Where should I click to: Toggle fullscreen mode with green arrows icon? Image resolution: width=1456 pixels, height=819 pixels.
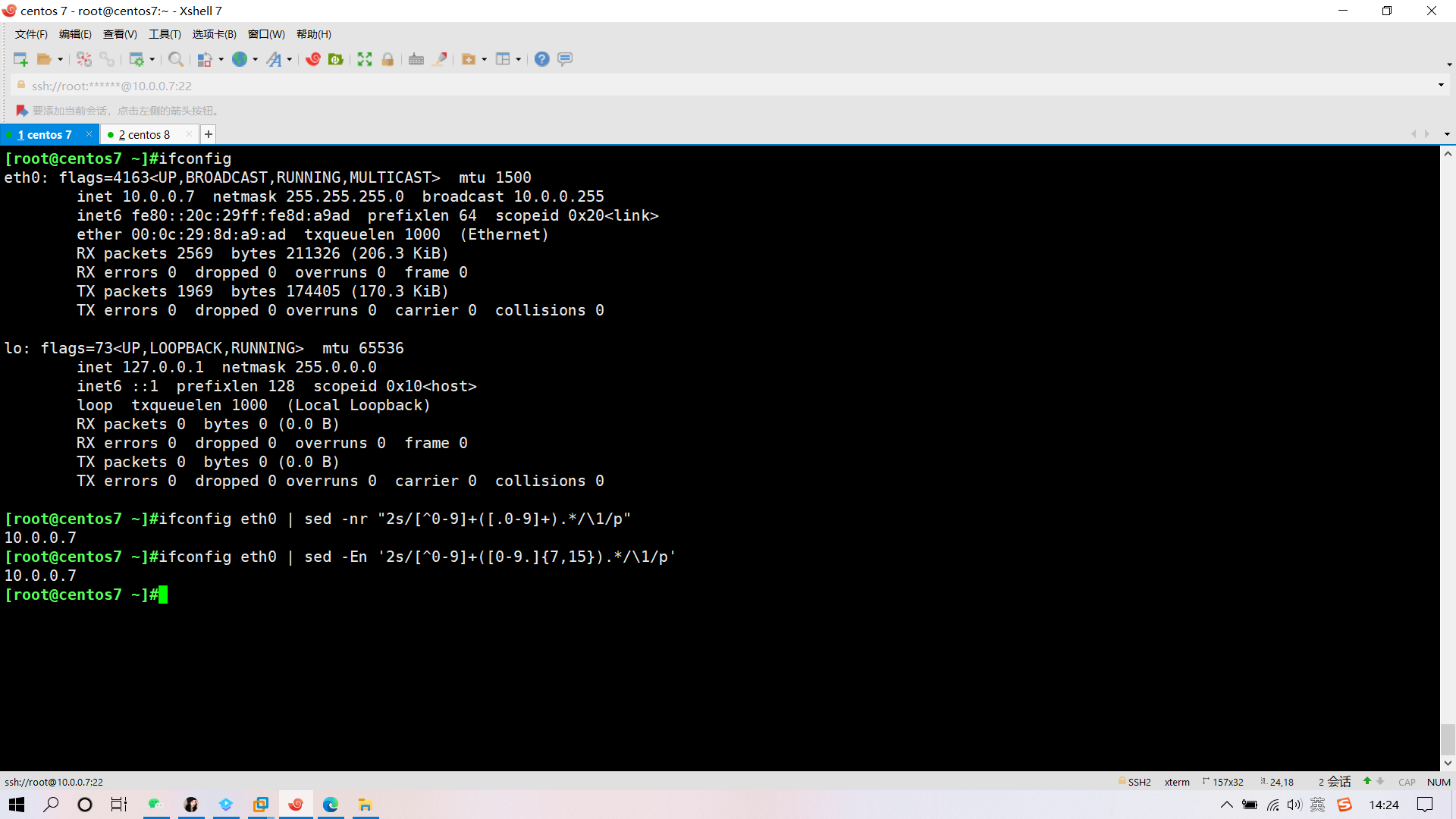tap(365, 59)
